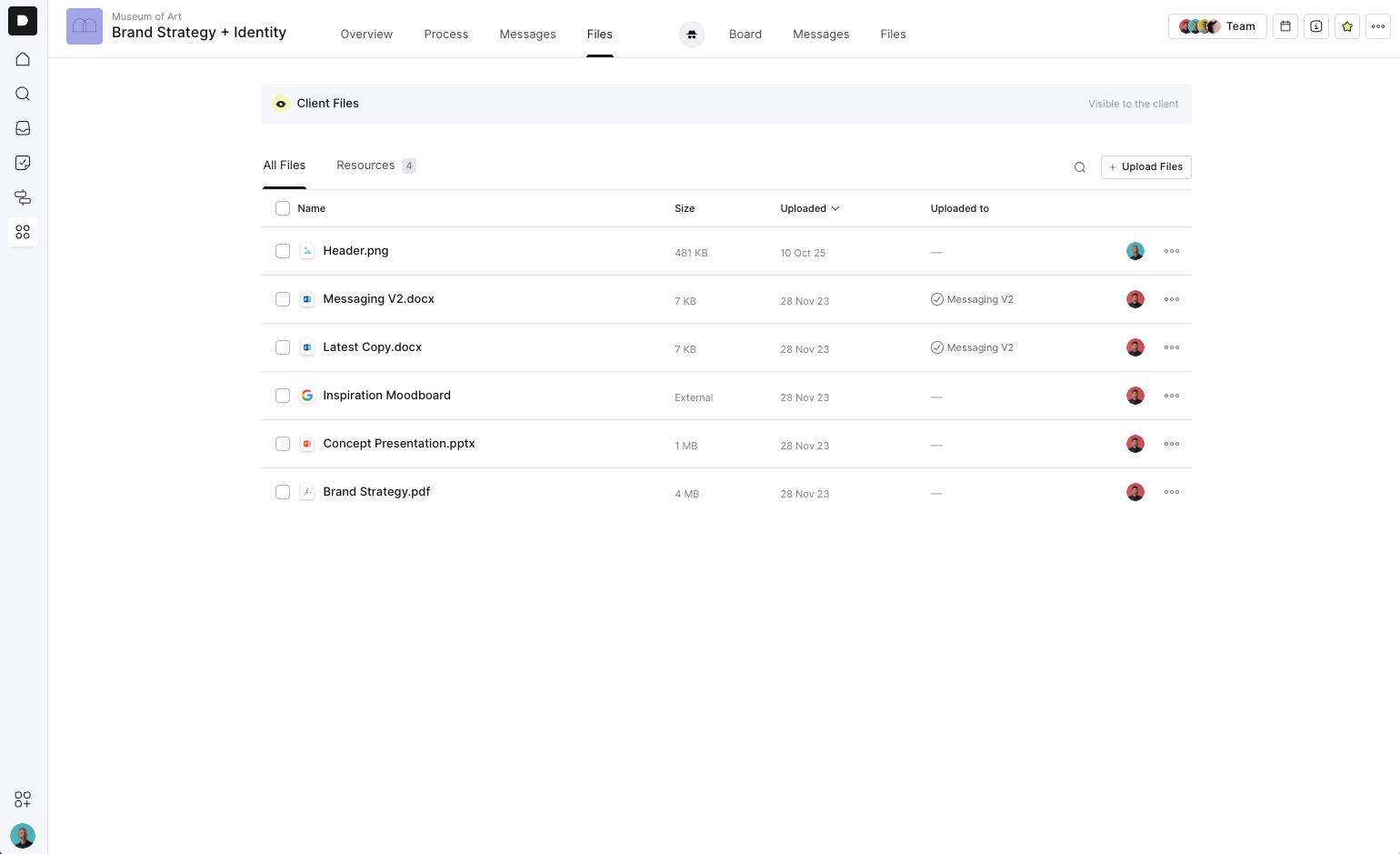The height and width of the screenshot is (854, 1400).
Task: Open the inbox icon in sidebar
Action: pos(23,128)
